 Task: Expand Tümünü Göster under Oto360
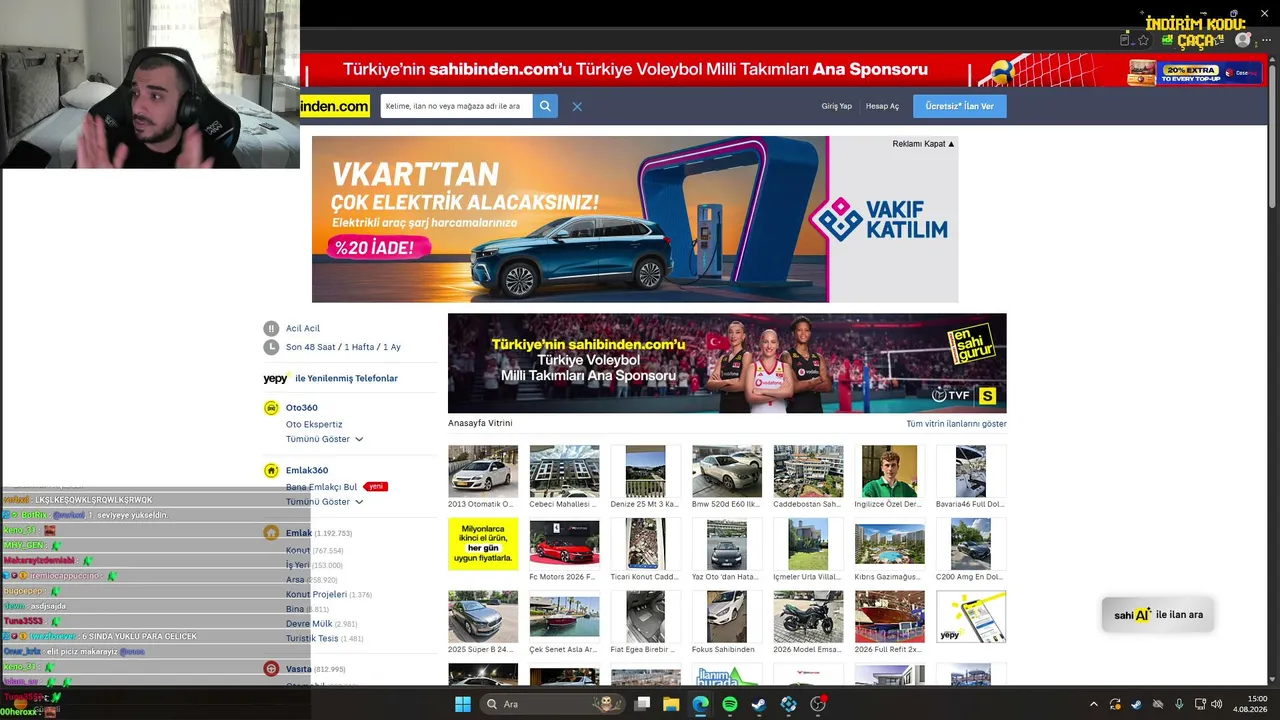tap(324, 439)
